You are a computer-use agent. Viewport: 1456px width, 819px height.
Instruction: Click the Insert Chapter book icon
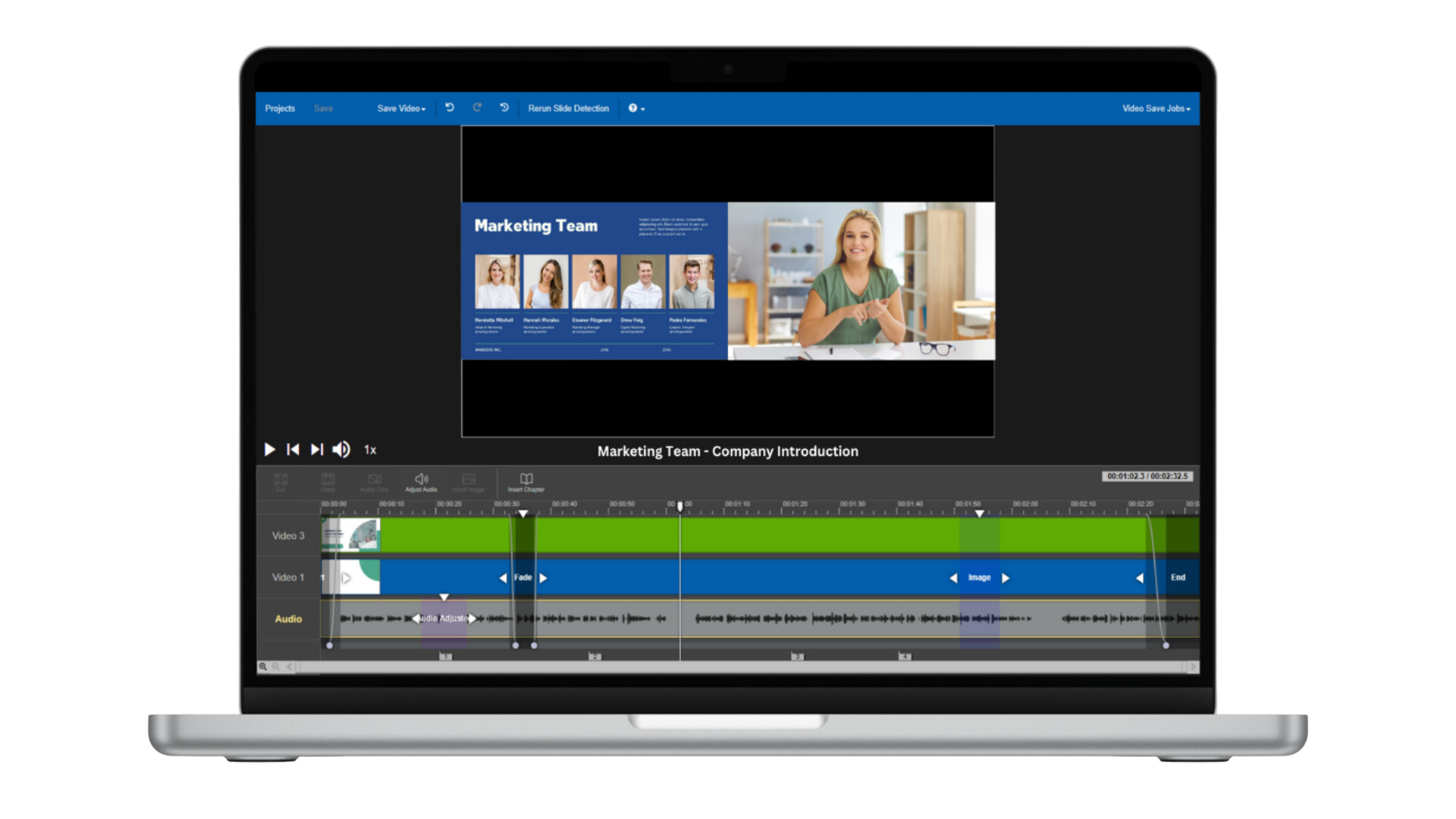click(x=526, y=481)
